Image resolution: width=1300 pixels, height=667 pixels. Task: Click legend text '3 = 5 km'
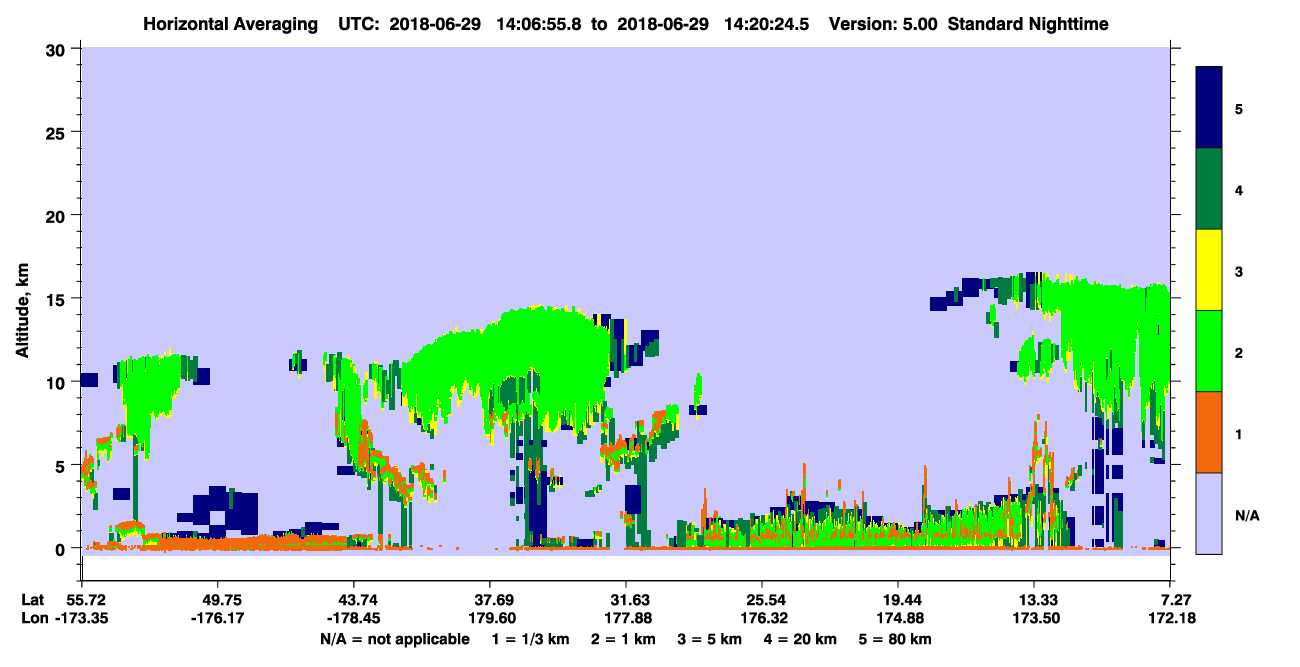[x=710, y=639]
